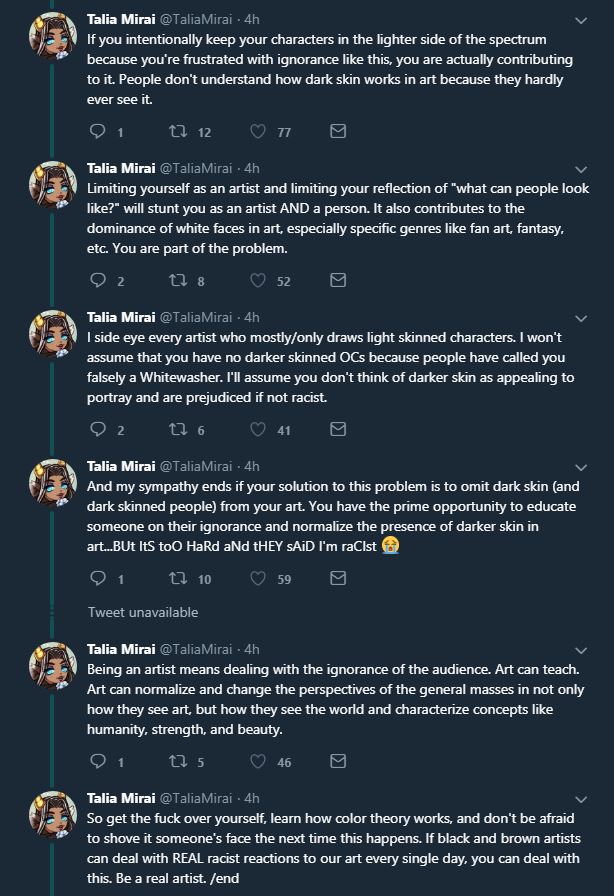Reply to the 'my sympathy ends' tweet
614x896 pixels.
coord(98,578)
